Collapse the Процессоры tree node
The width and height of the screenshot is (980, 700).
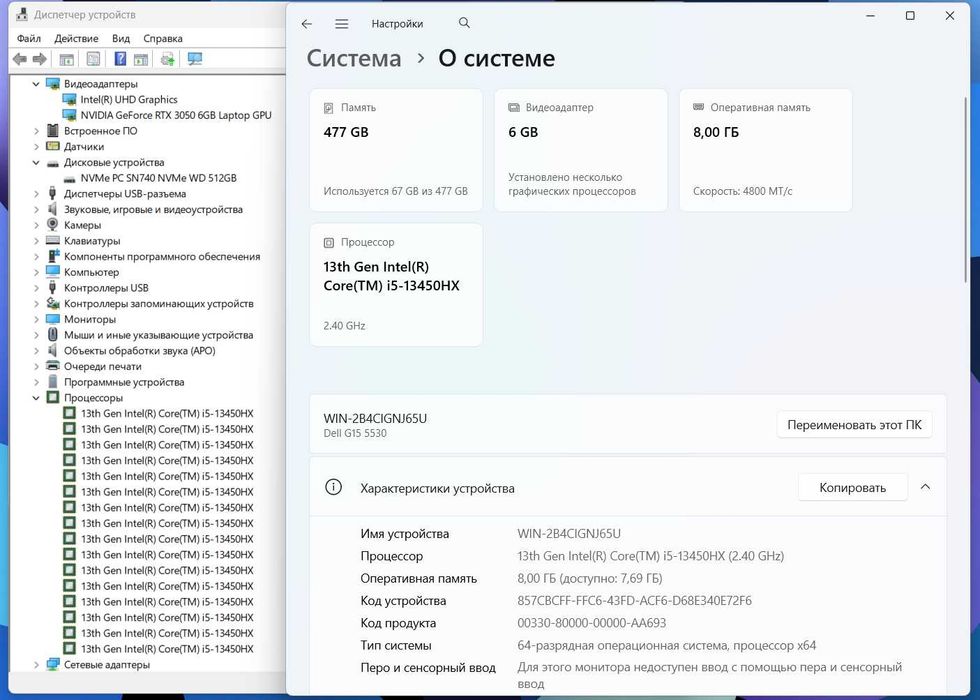pyautogui.click(x=36, y=398)
